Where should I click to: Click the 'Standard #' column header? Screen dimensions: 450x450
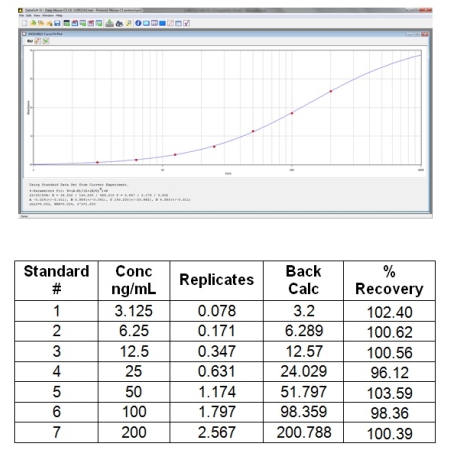click(x=56, y=280)
